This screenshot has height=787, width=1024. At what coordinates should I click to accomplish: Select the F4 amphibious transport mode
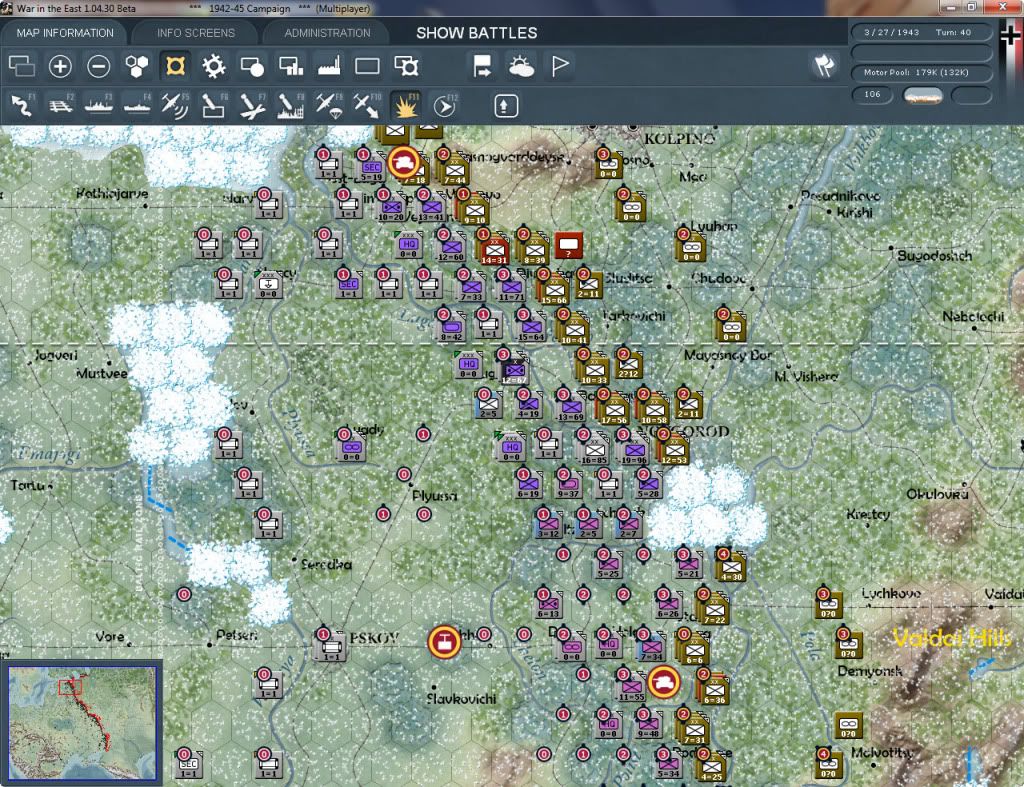point(137,106)
